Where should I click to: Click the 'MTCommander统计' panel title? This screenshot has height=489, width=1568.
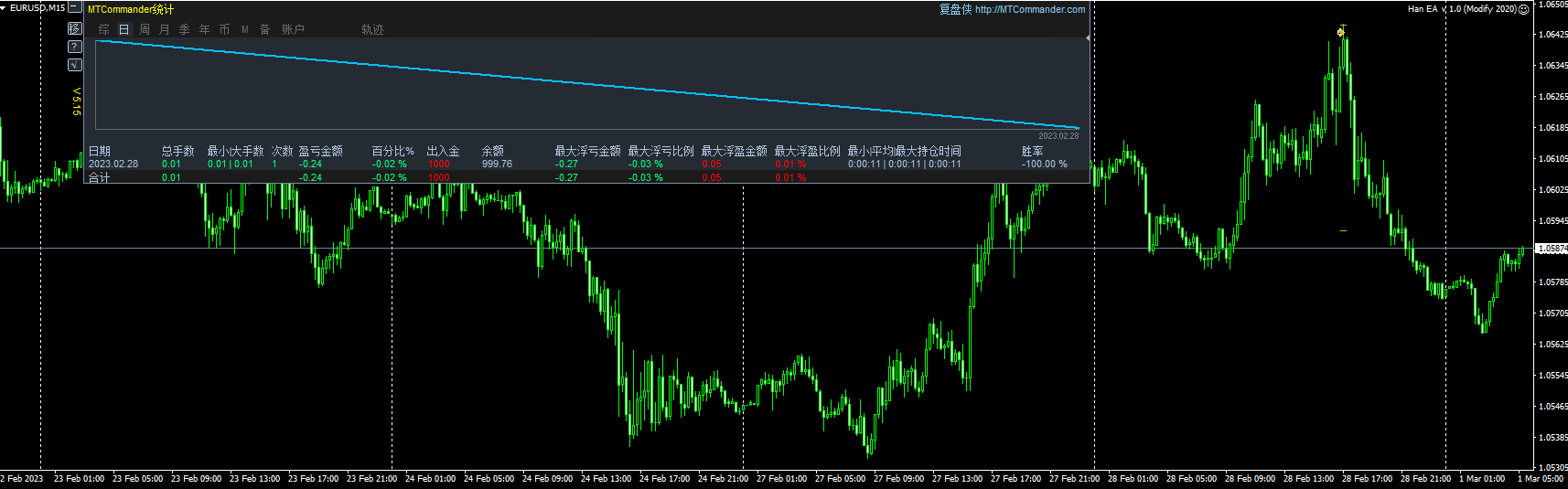pyautogui.click(x=131, y=9)
